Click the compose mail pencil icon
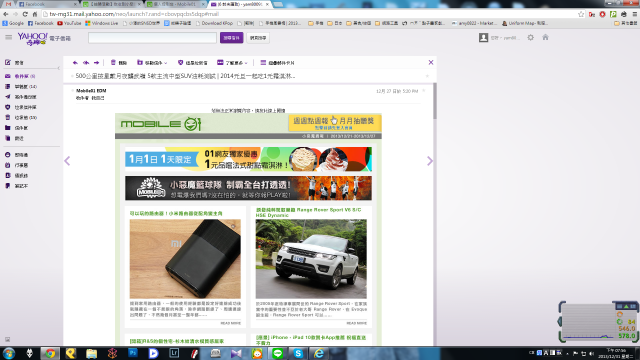The height and width of the screenshot is (360, 640). point(8,62)
